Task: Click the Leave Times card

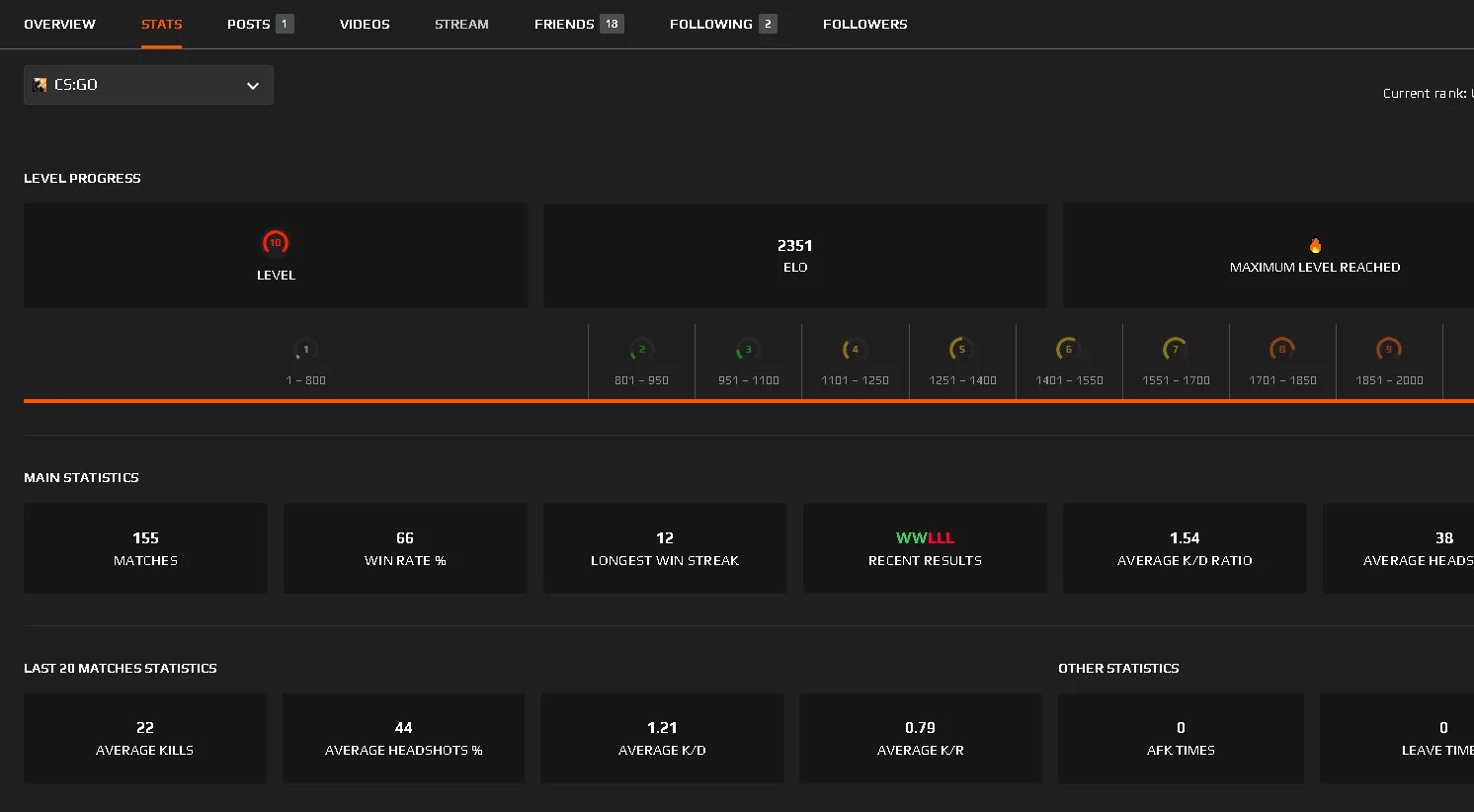Action: pyautogui.click(x=1397, y=738)
